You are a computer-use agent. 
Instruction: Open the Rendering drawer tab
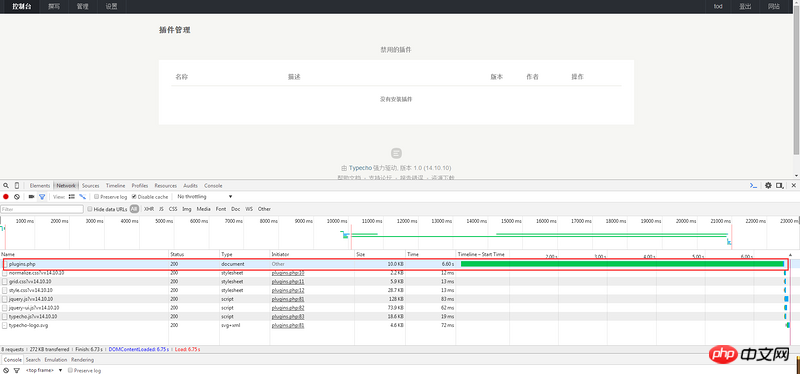(83, 360)
